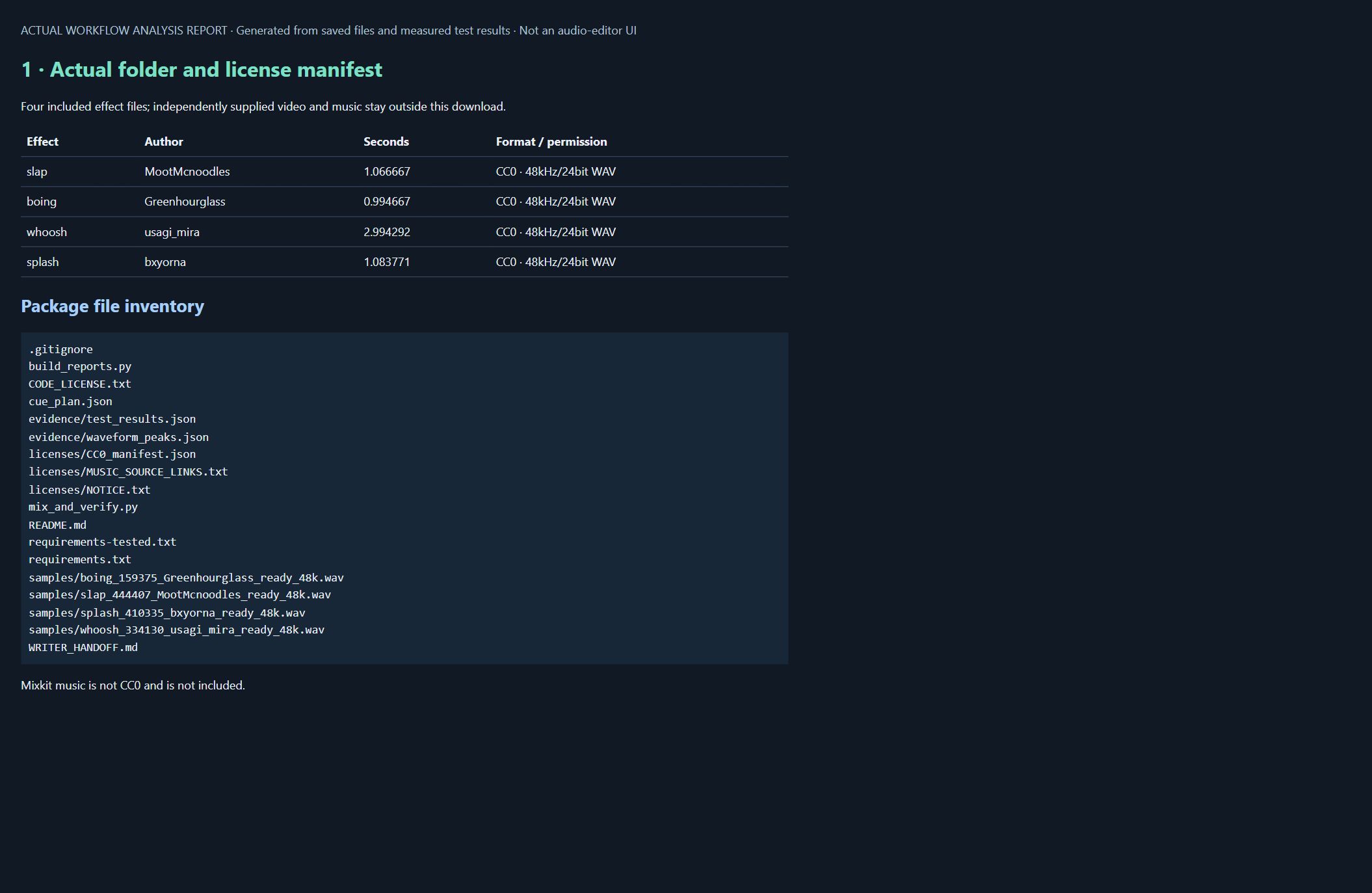Viewport: 1372px width, 893px height.
Task: Click the seconds value 1.066667
Action: (387, 172)
